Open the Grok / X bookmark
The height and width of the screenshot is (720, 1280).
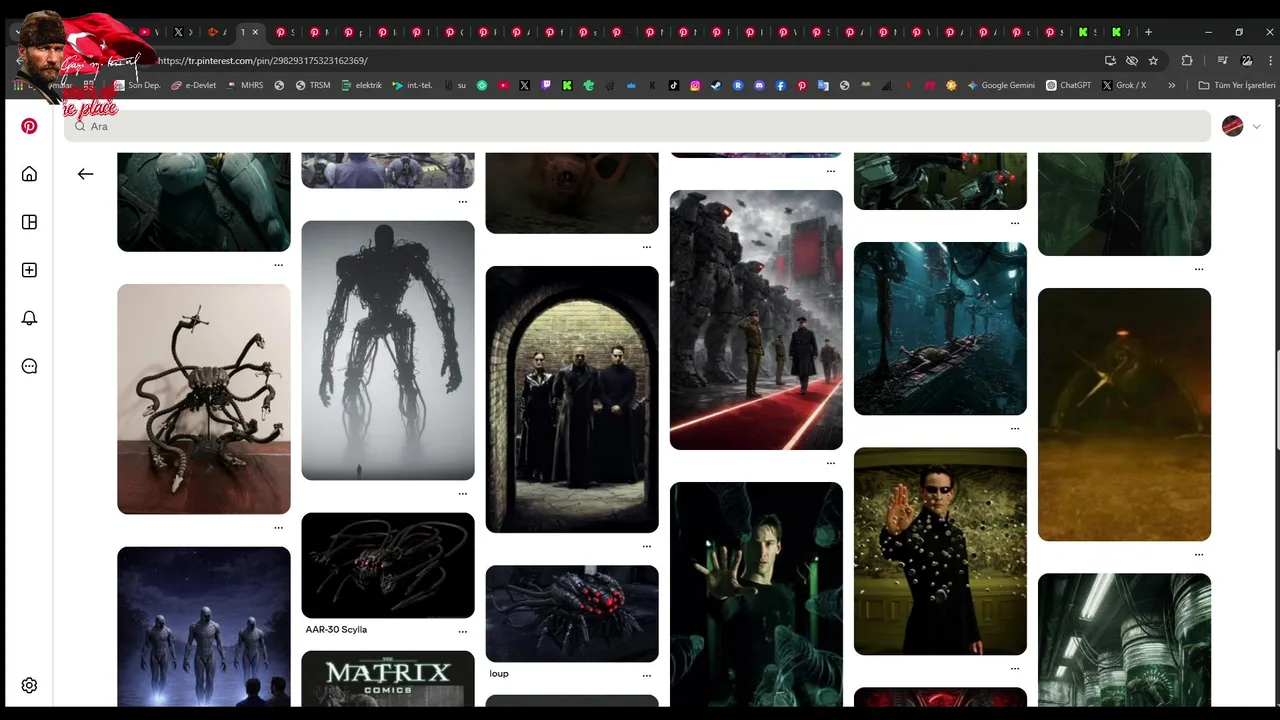click(1125, 86)
